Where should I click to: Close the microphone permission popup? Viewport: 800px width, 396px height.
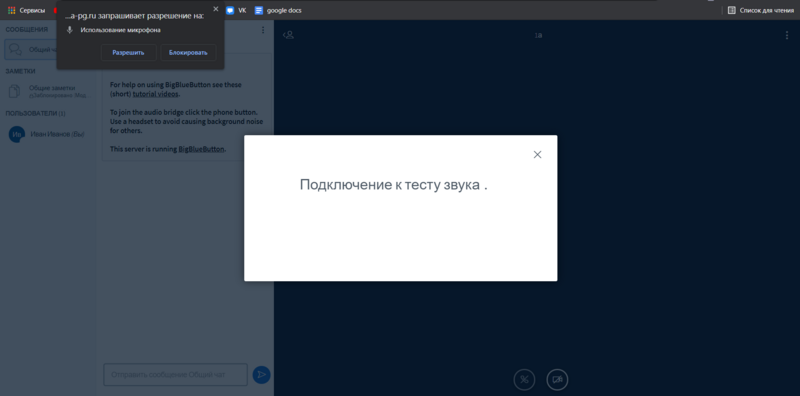[x=215, y=9]
